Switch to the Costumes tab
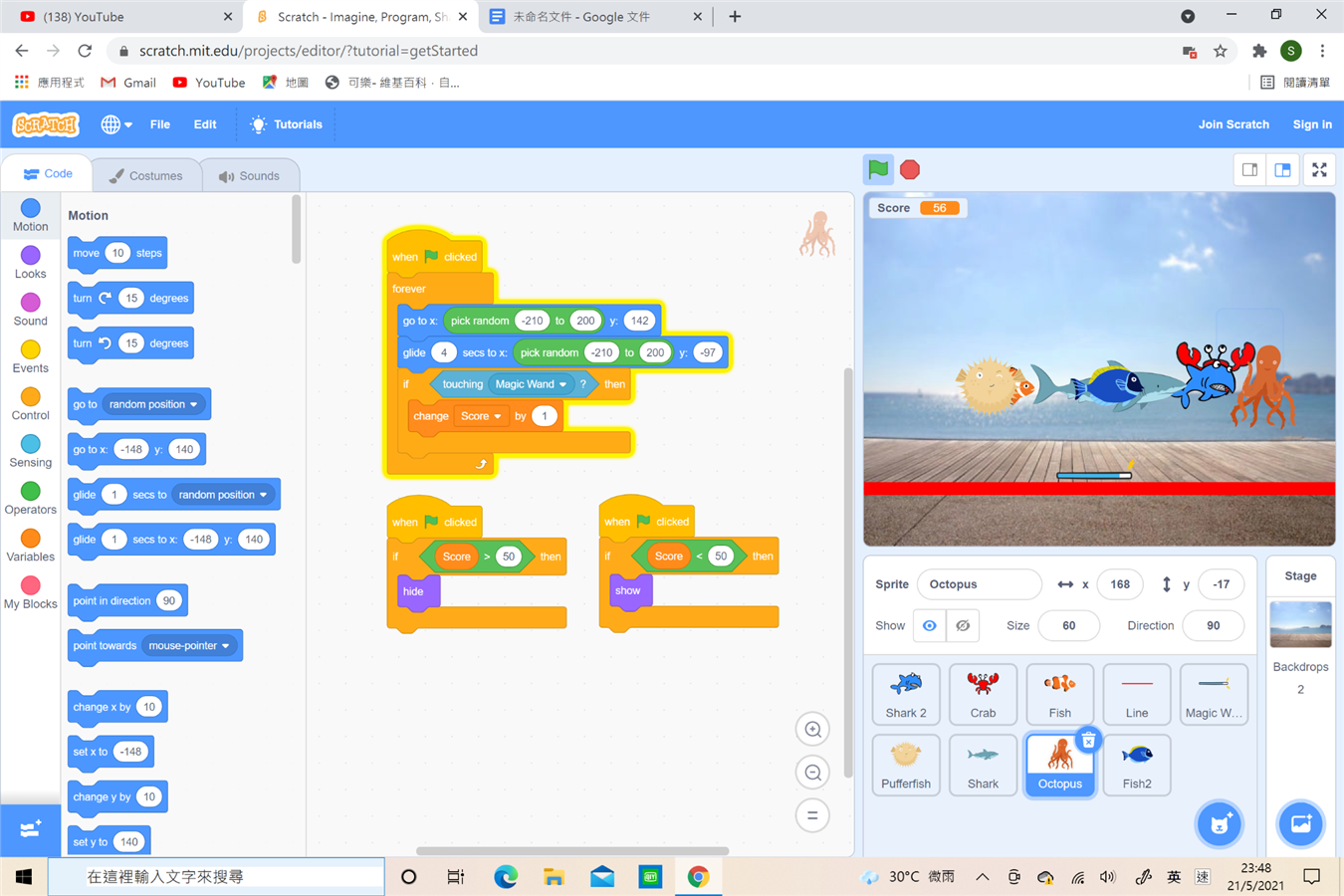 [x=146, y=176]
